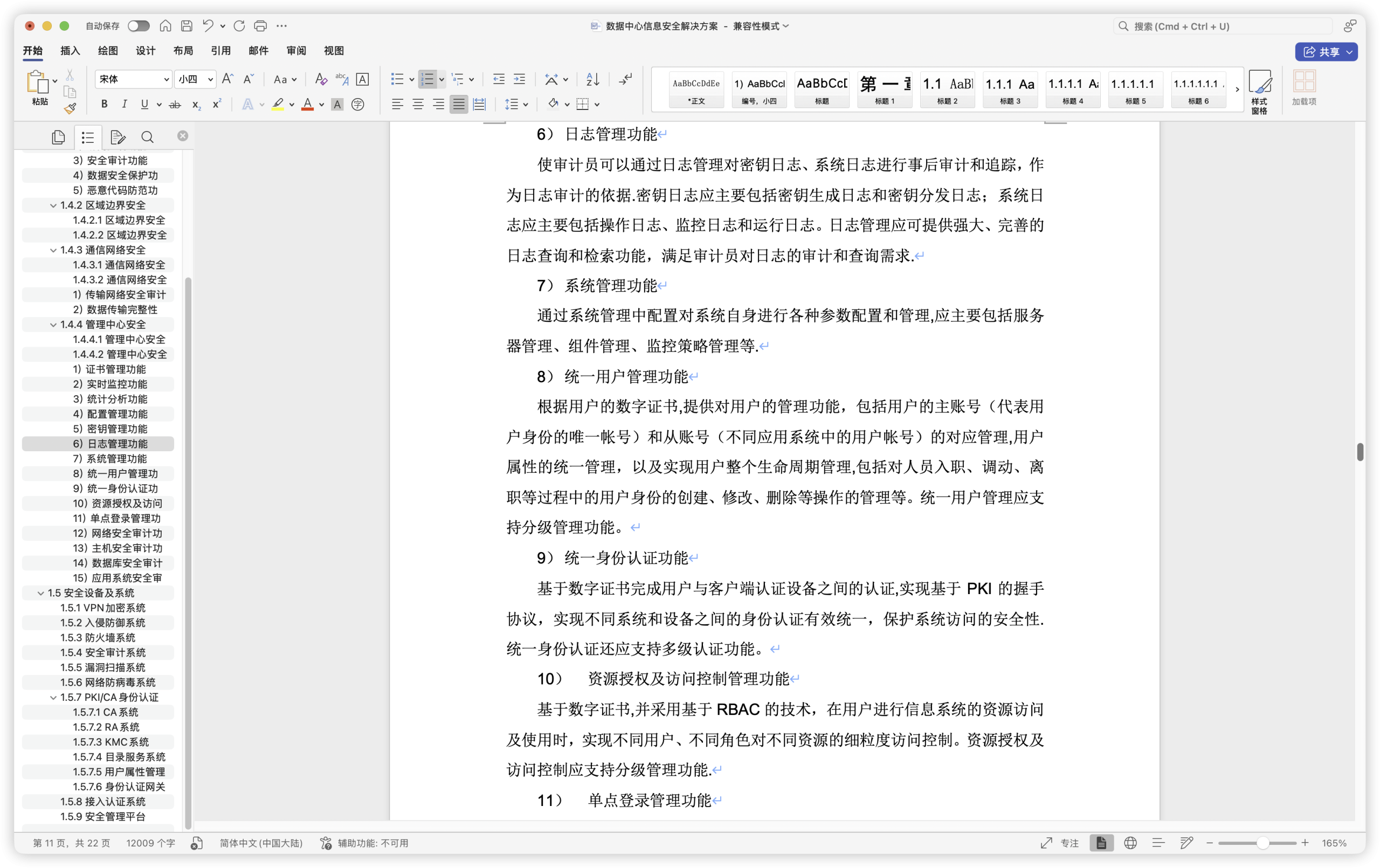Open the font name dropdown
Screen dimensions: 1380x868
(166, 79)
